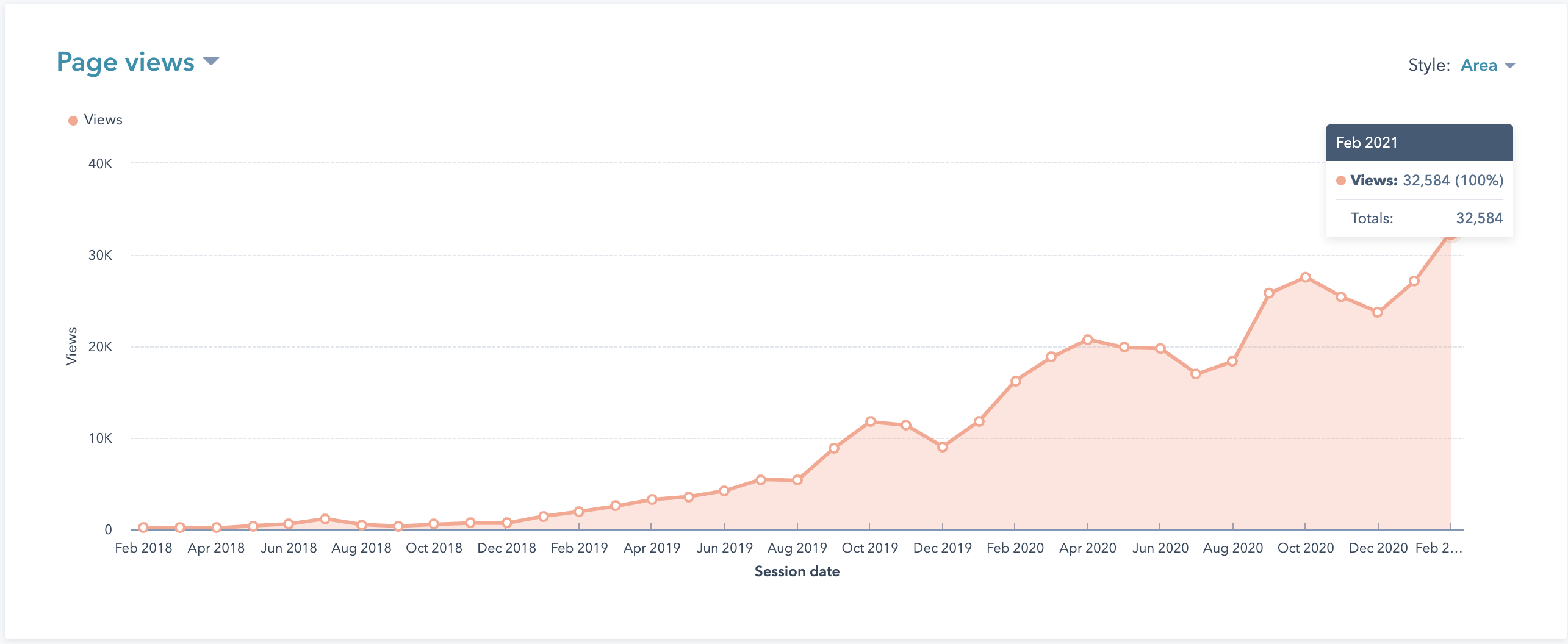This screenshot has height=644, width=1568.
Task: Open the Page views metric dropdown
Action: coord(125,61)
